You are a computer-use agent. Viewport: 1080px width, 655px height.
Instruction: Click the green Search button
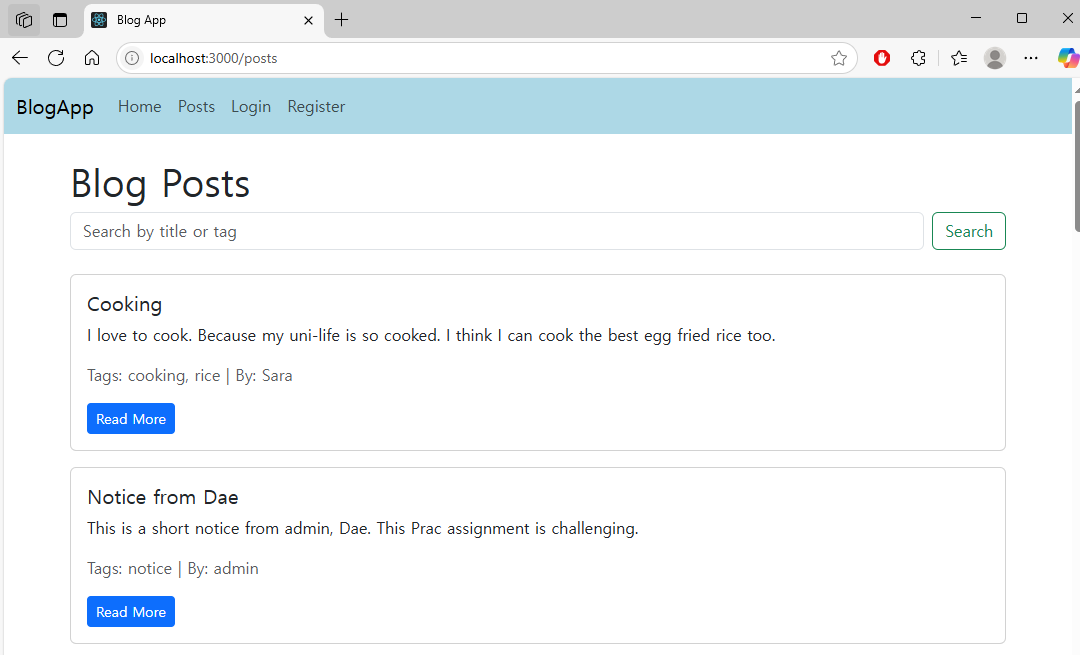click(968, 231)
